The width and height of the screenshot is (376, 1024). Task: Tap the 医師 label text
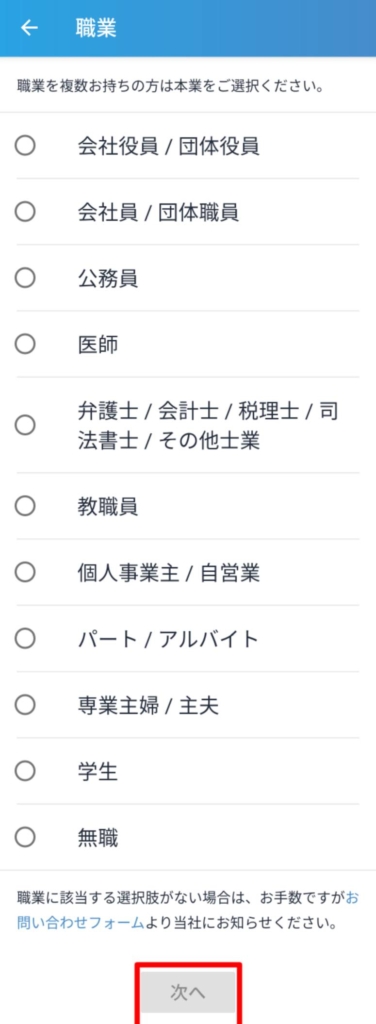(97, 344)
